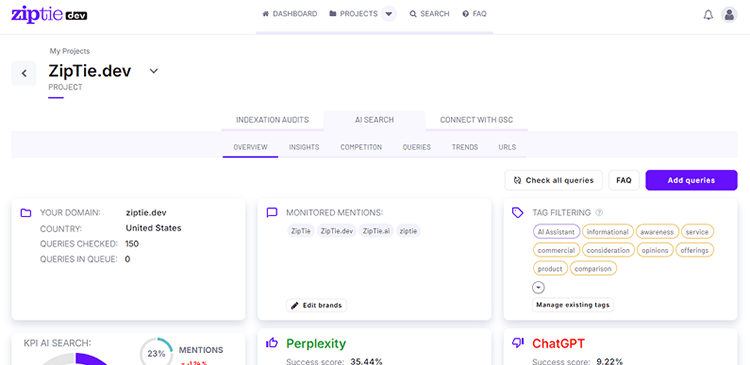Expand the Projects dropdown arrow
Screen dimensions: 750x365
[x=389, y=14]
